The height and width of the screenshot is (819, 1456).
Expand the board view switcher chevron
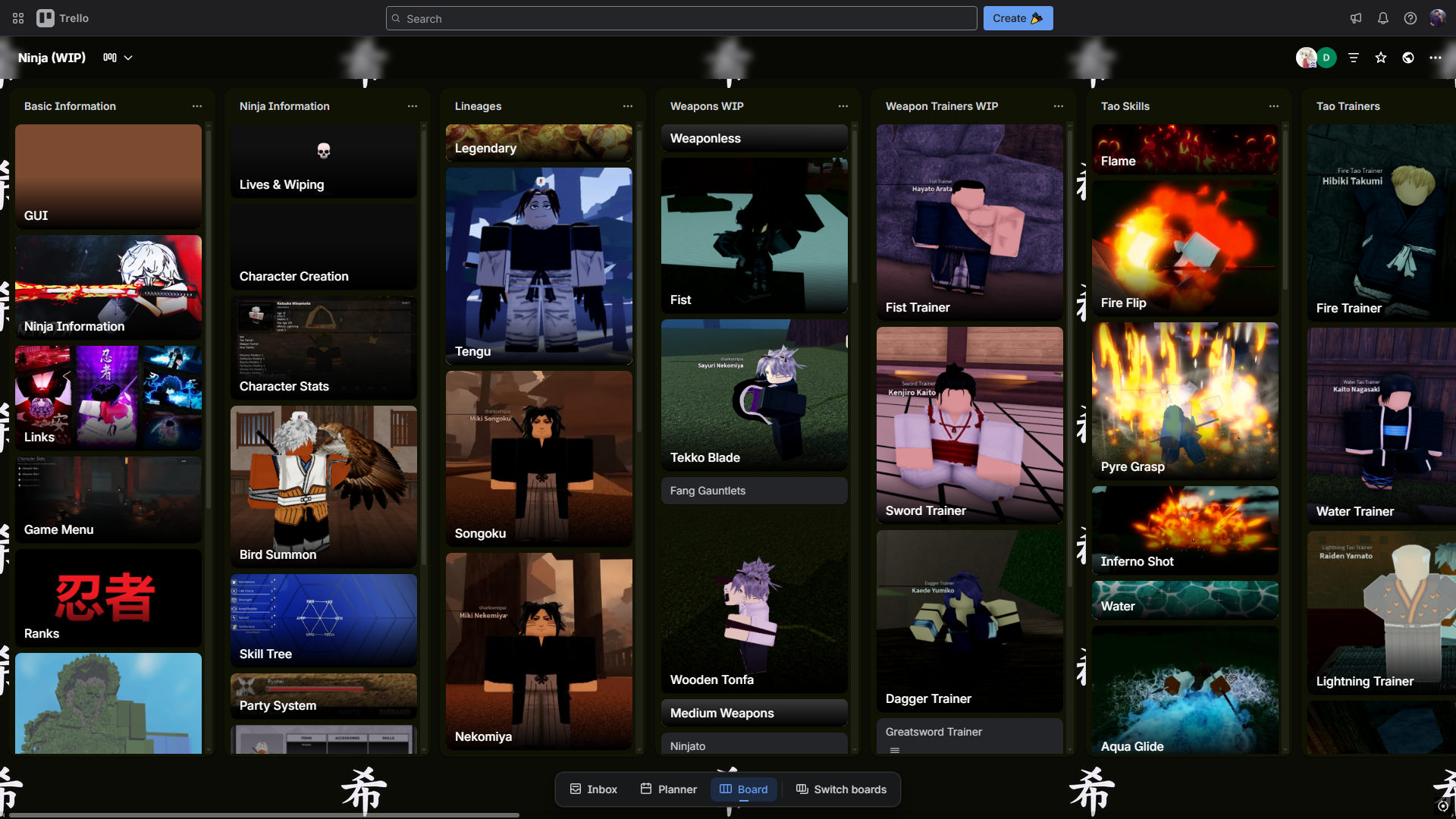pos(128,58)
